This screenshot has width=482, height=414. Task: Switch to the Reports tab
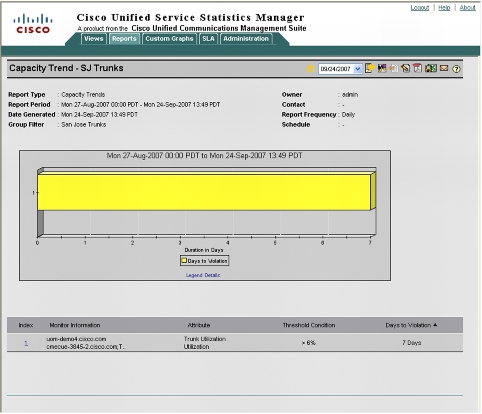click(x=124, y=39)
